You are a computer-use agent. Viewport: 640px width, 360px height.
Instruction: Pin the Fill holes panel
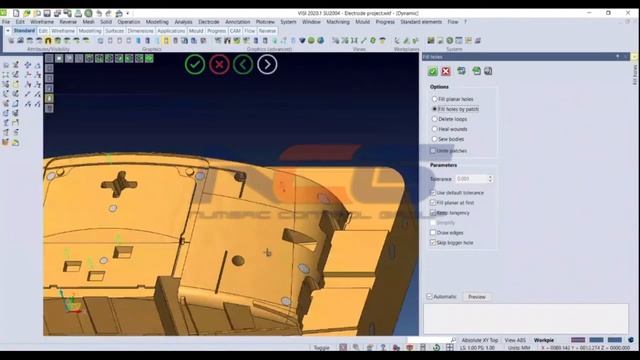tap(618, 57)
